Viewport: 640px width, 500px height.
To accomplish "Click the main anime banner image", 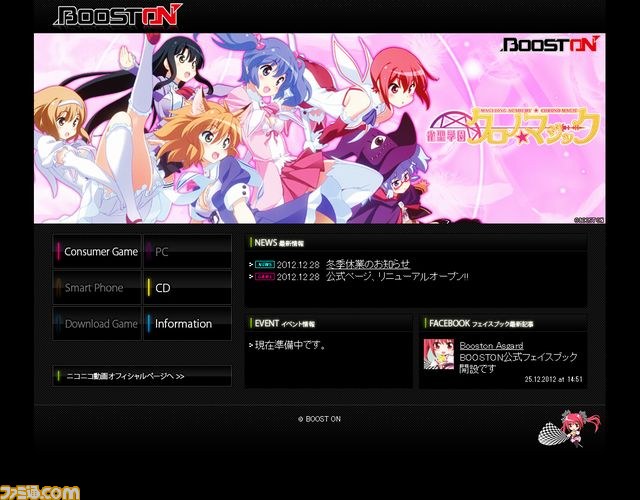I will (320, 128).
